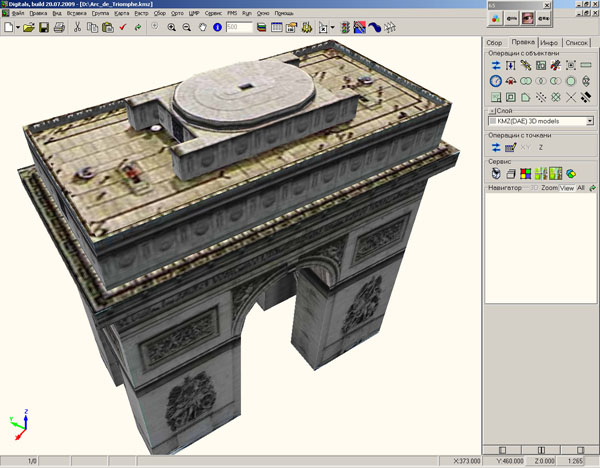Open the Растр menu
Image resolution: width=600 pixels, height=468 pixels.
142,13
